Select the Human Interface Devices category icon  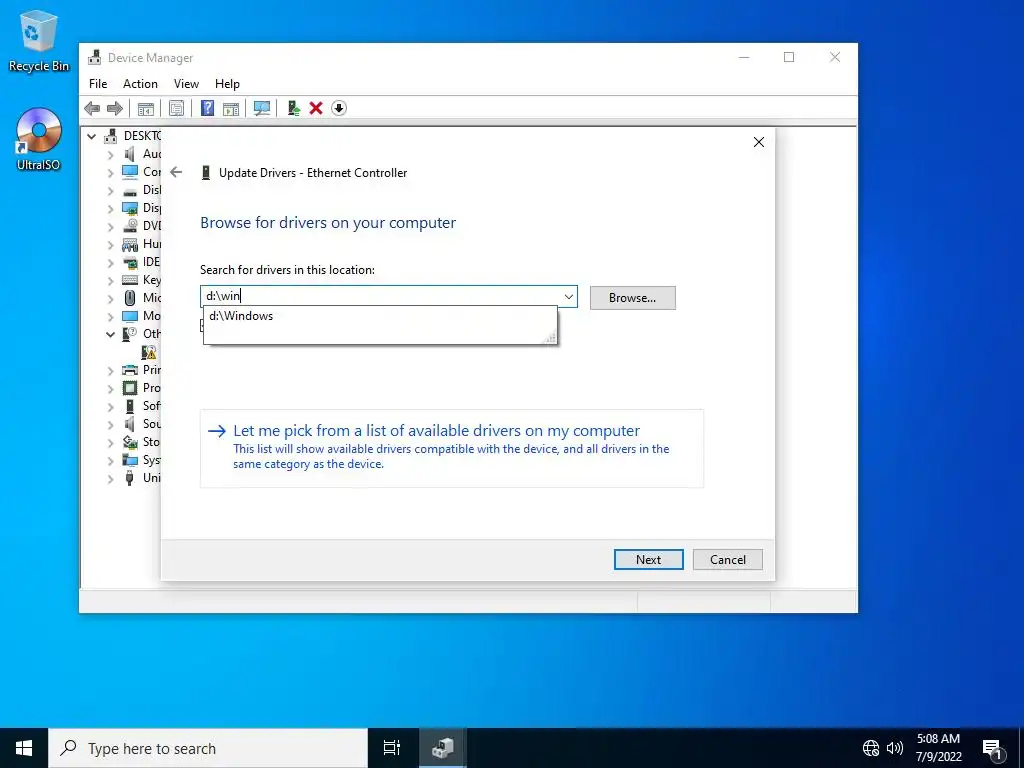coord(130,244)
